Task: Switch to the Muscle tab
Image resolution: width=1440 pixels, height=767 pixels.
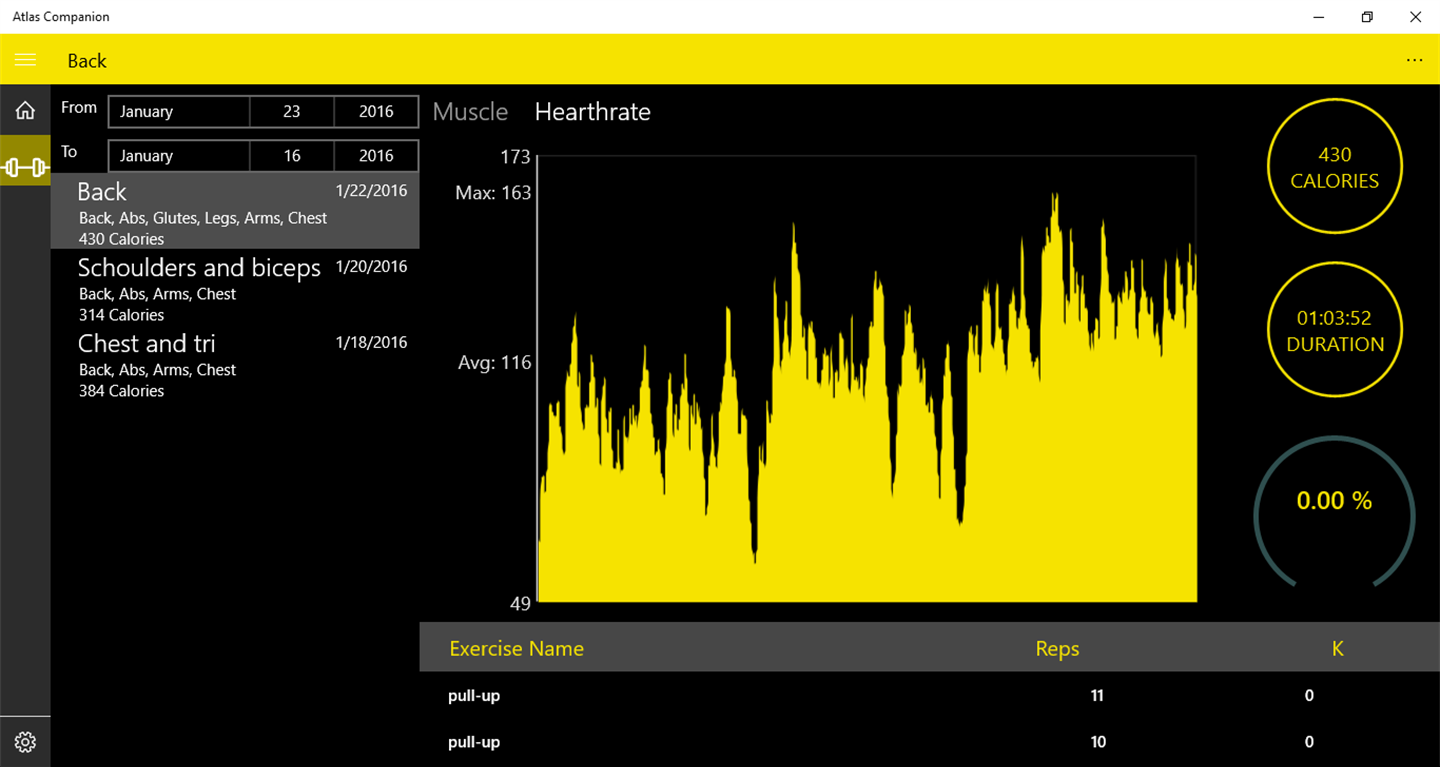Action: coord(470,112)
